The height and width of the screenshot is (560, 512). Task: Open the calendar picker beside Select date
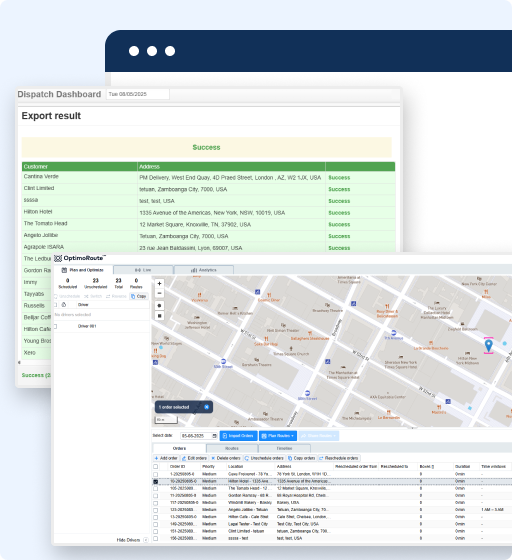pyautogui.click(x=214, y=436)
